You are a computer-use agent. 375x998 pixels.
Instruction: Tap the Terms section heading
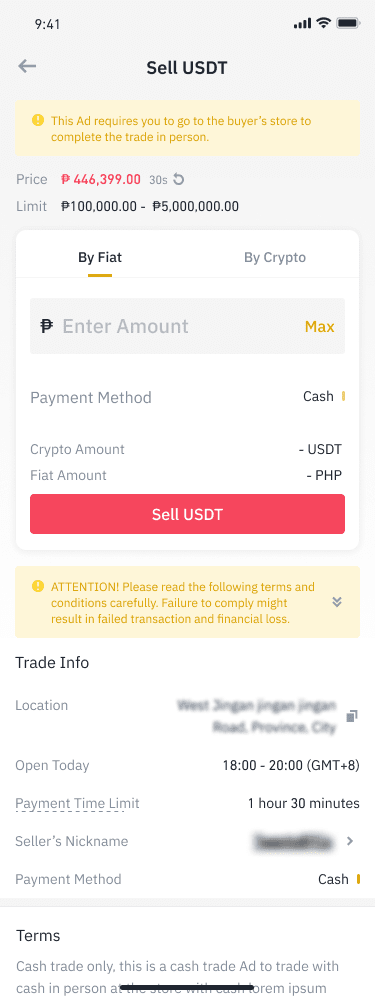point(38,936)
